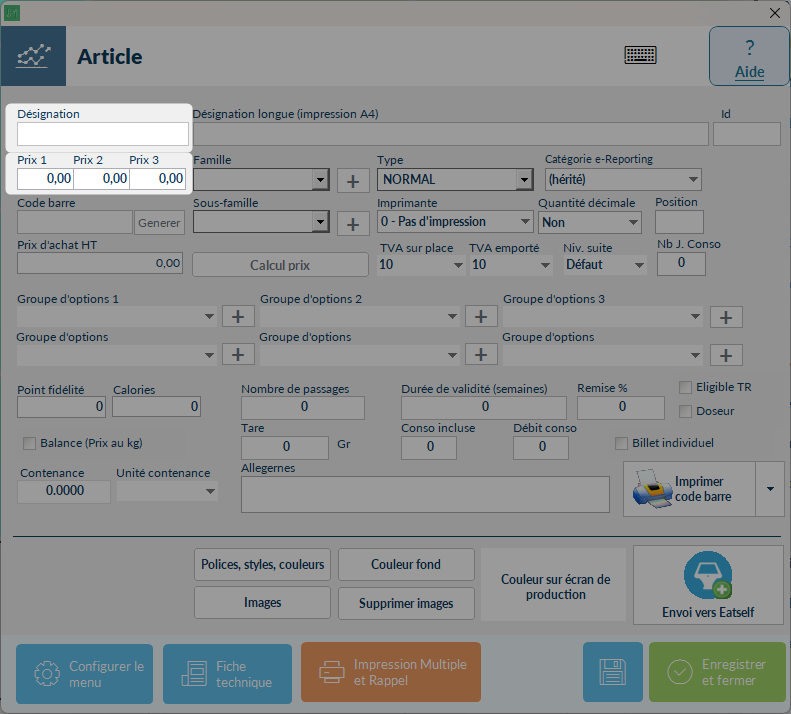Enable the Eligible TR checkbox
The width and height of the screenshot is (791, 714).
point(685,388)
